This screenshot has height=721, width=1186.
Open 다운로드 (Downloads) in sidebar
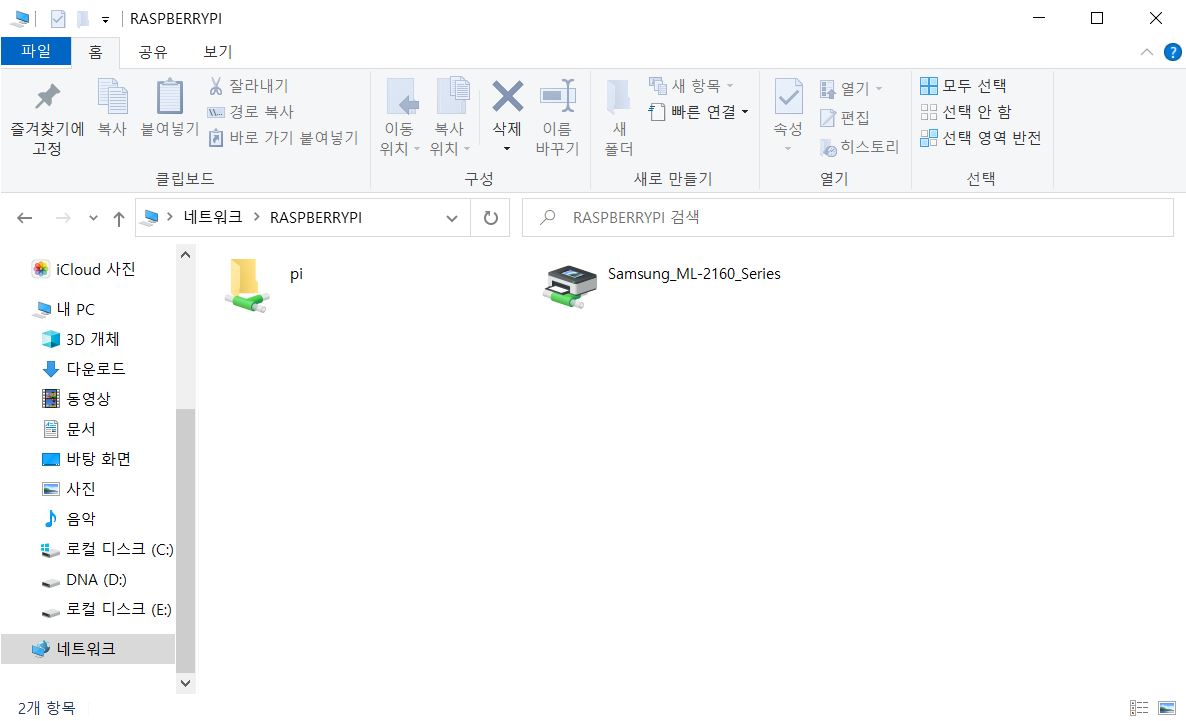tap(84, 368)
